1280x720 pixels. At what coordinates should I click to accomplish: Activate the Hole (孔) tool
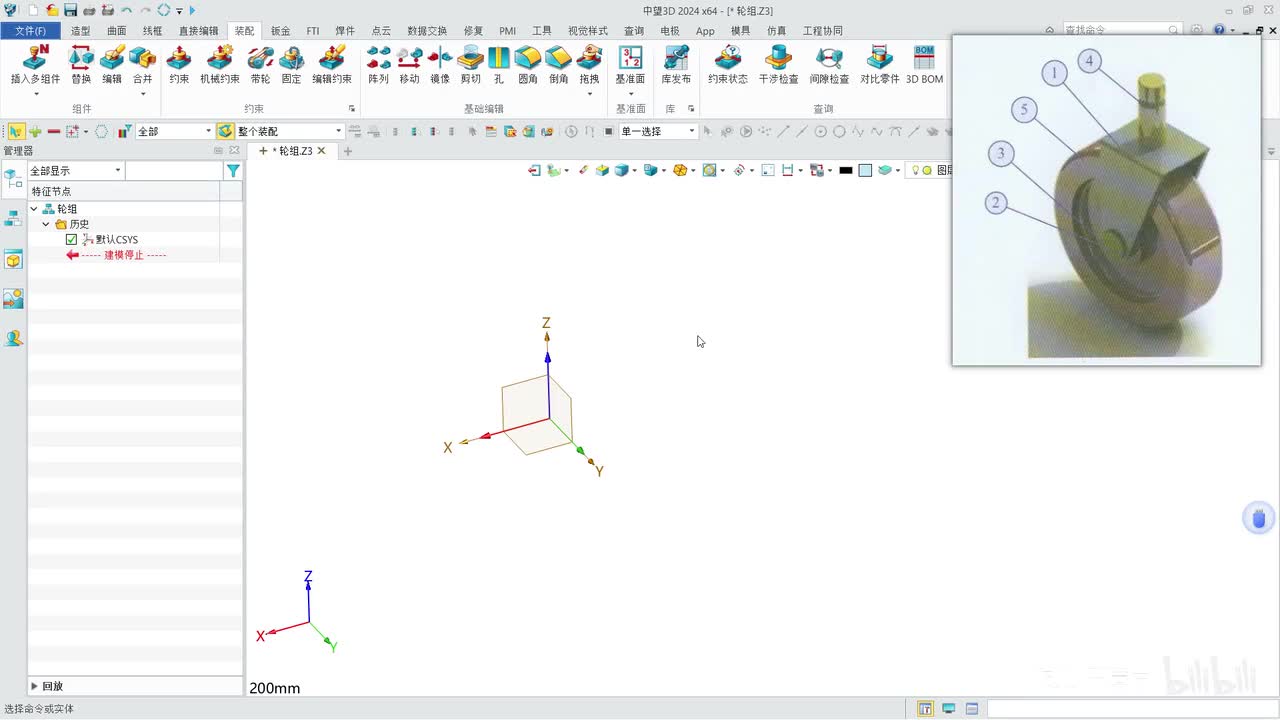499,64
